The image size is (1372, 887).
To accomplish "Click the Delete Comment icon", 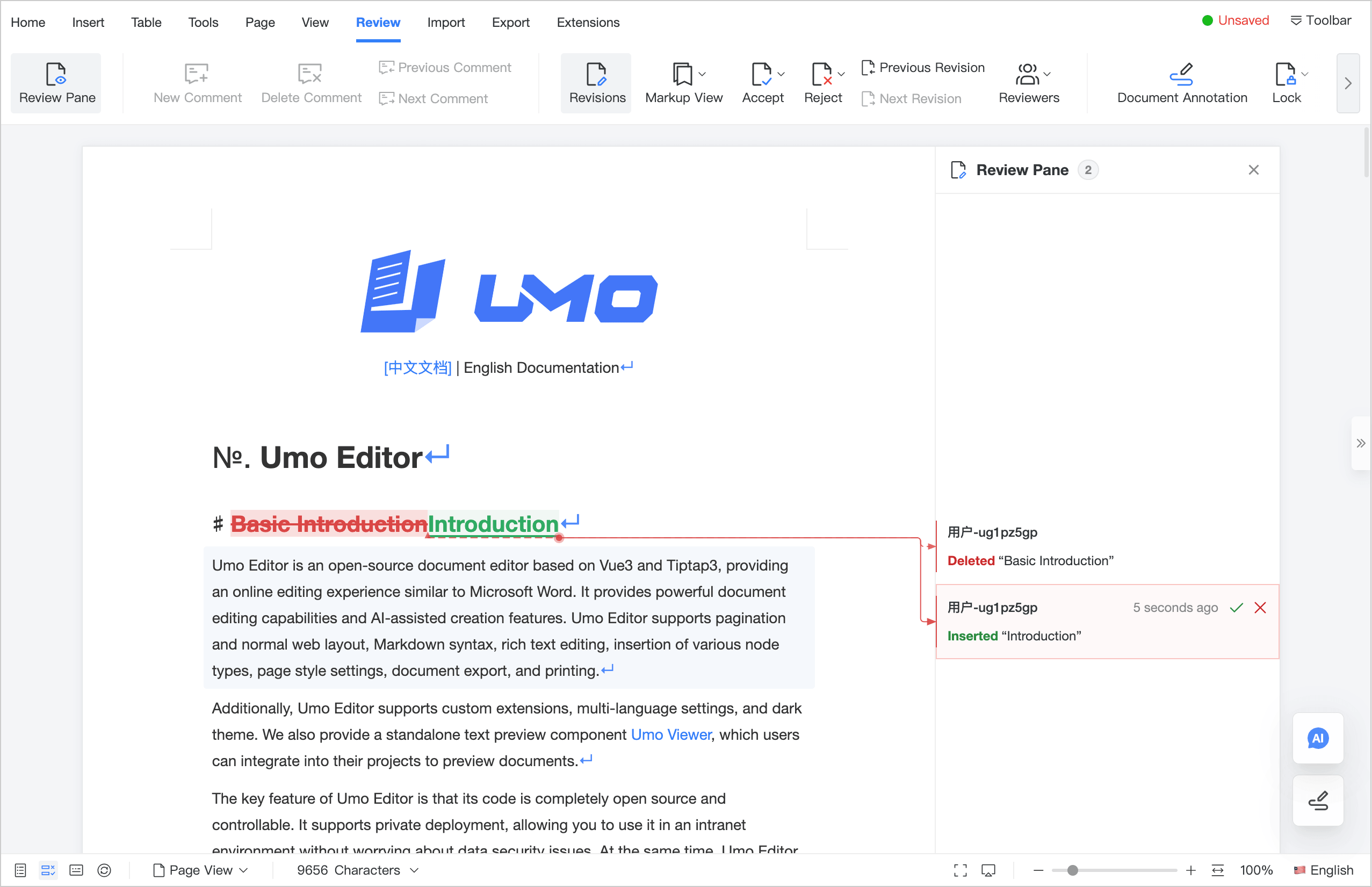I will [310, 73].
